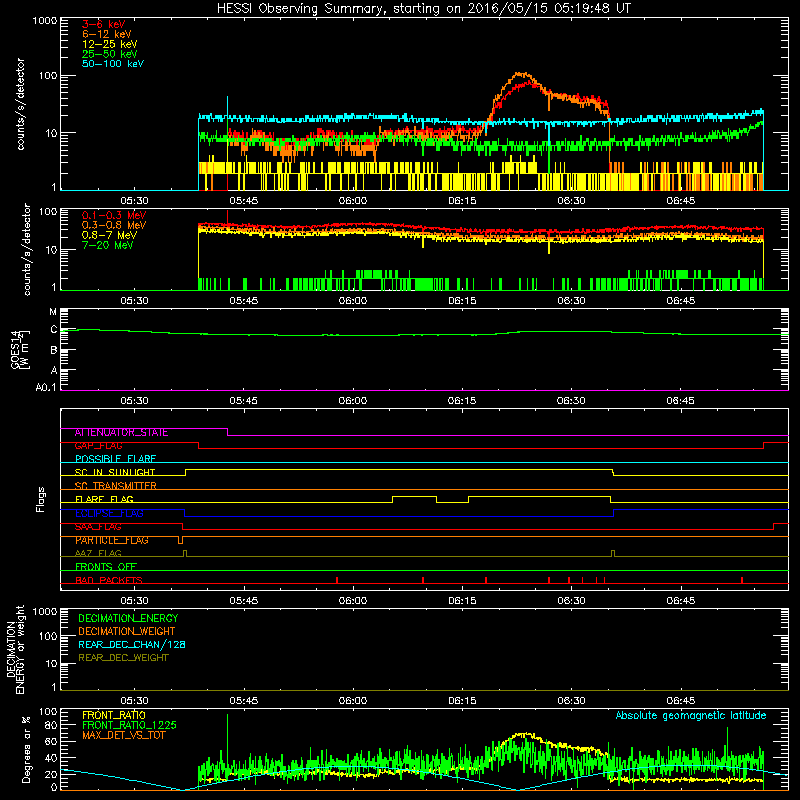
Task: Select the 3-6 keV legend label
Action: coord(103,24)
